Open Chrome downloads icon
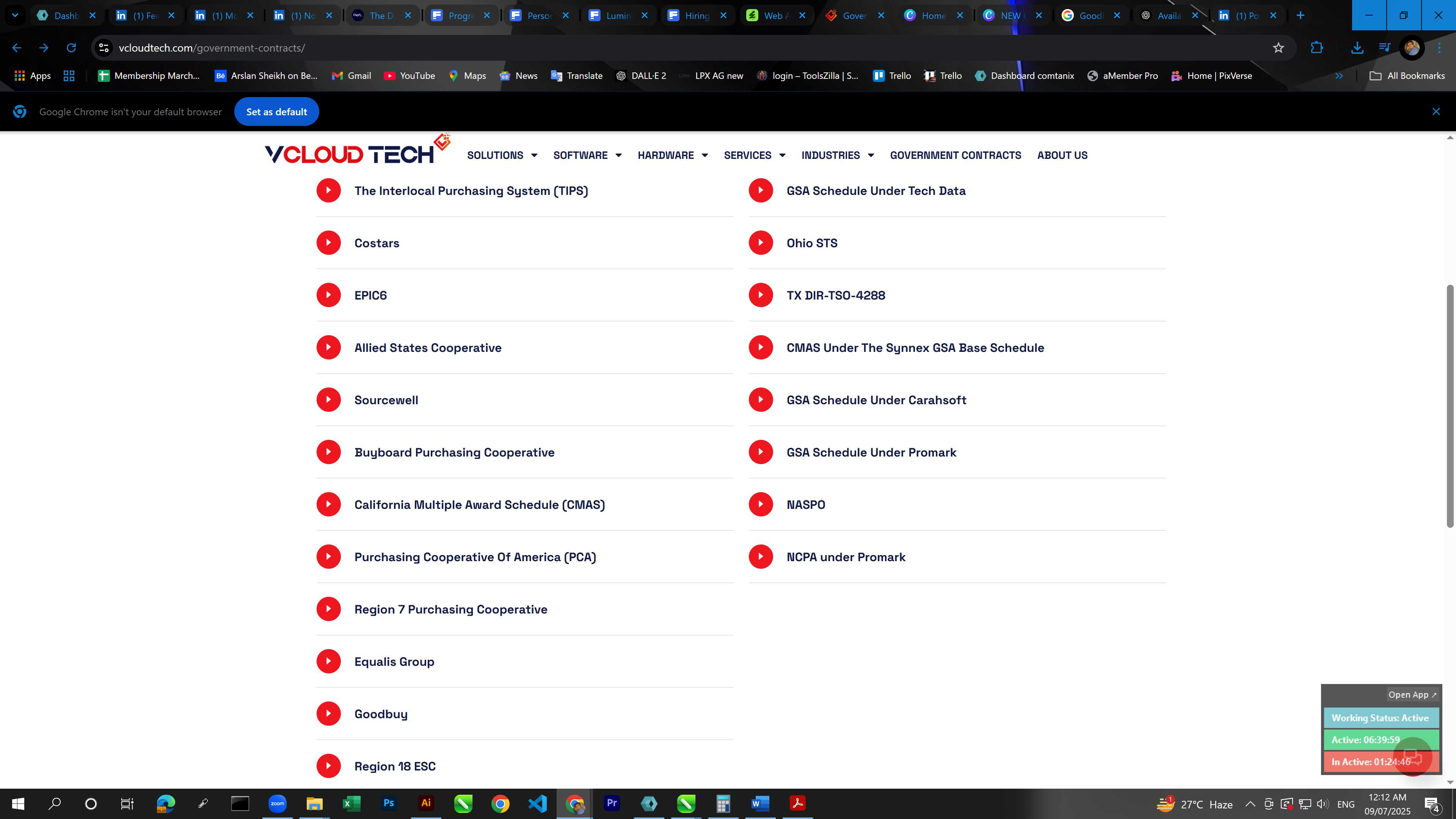This screenshot has width=1456, height=819. click(1357, 48)
